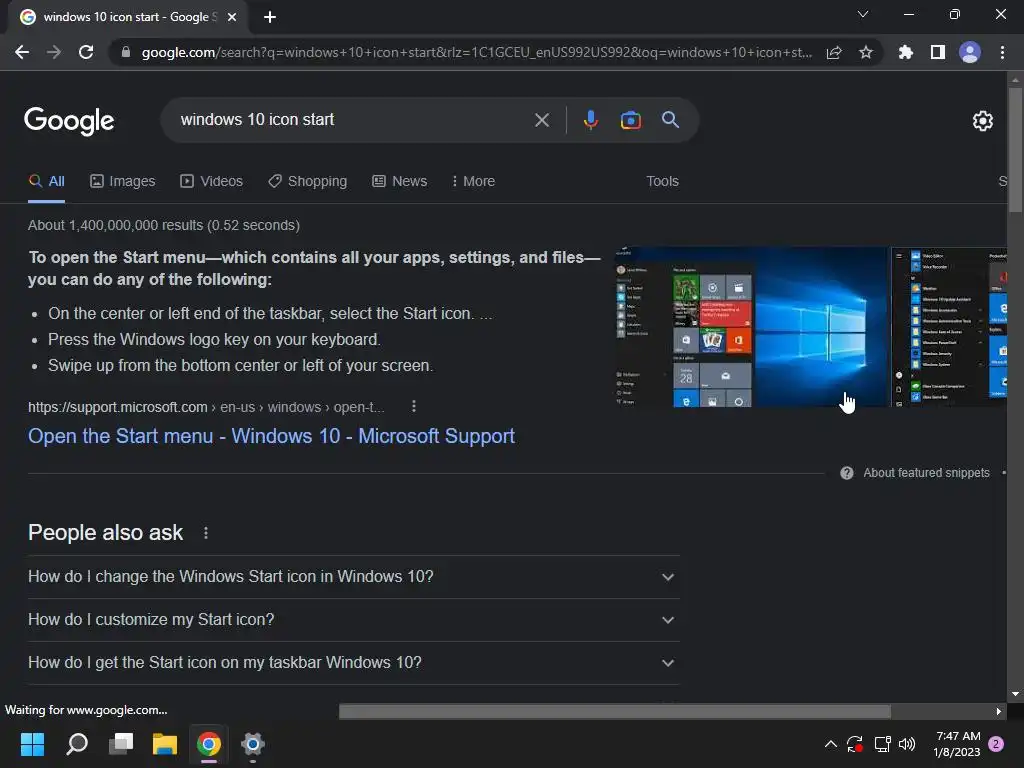1024x768 pixels.
Task: Expand 'How do I get the Start icon on my taskbar'
Action: click(353, 663)
